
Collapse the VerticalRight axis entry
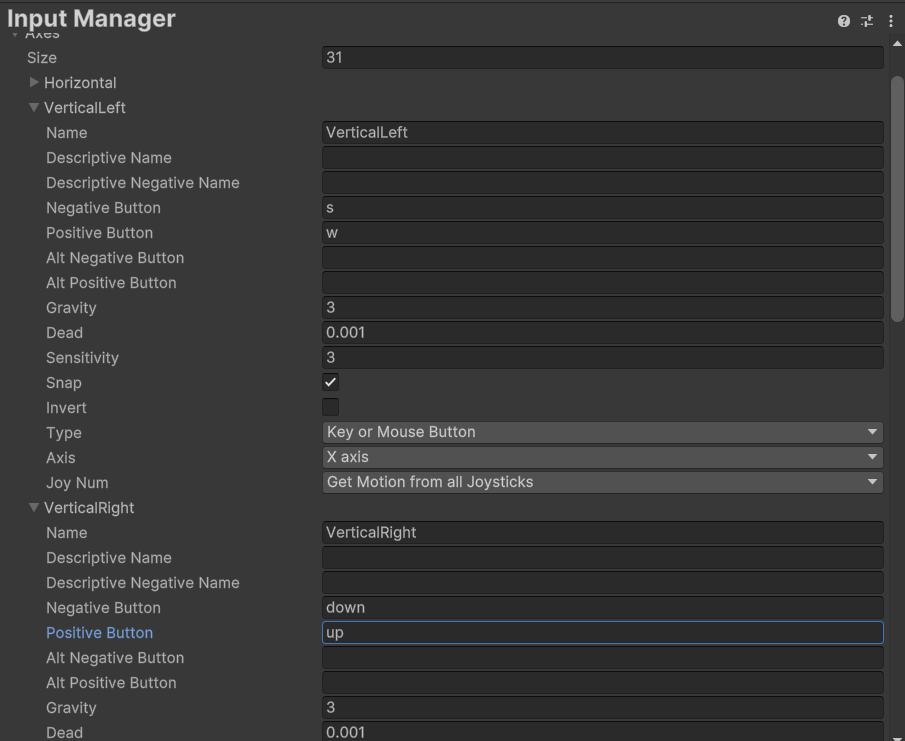coord(34,507)
